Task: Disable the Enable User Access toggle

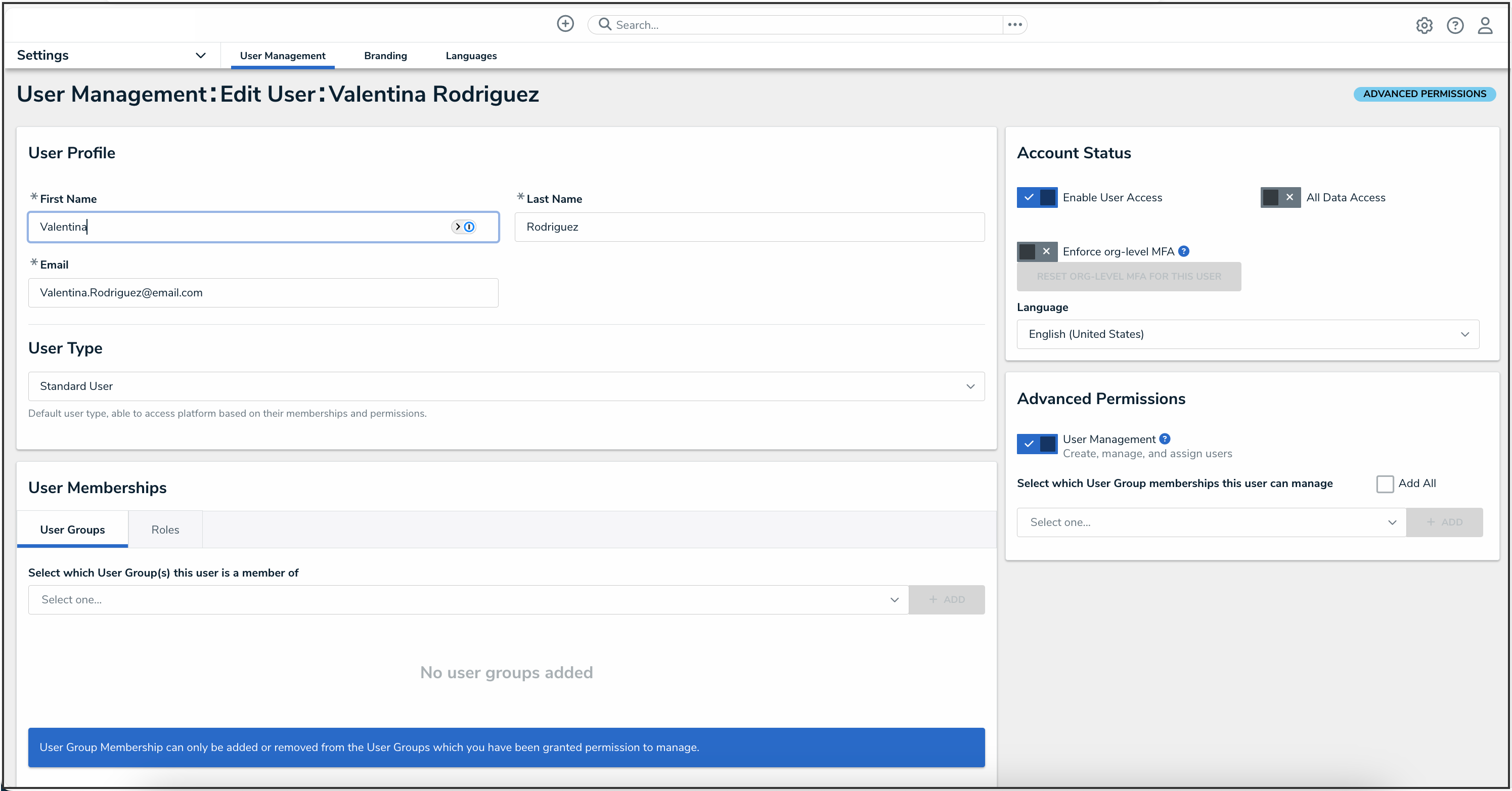Action: [x=1037, y=197]
